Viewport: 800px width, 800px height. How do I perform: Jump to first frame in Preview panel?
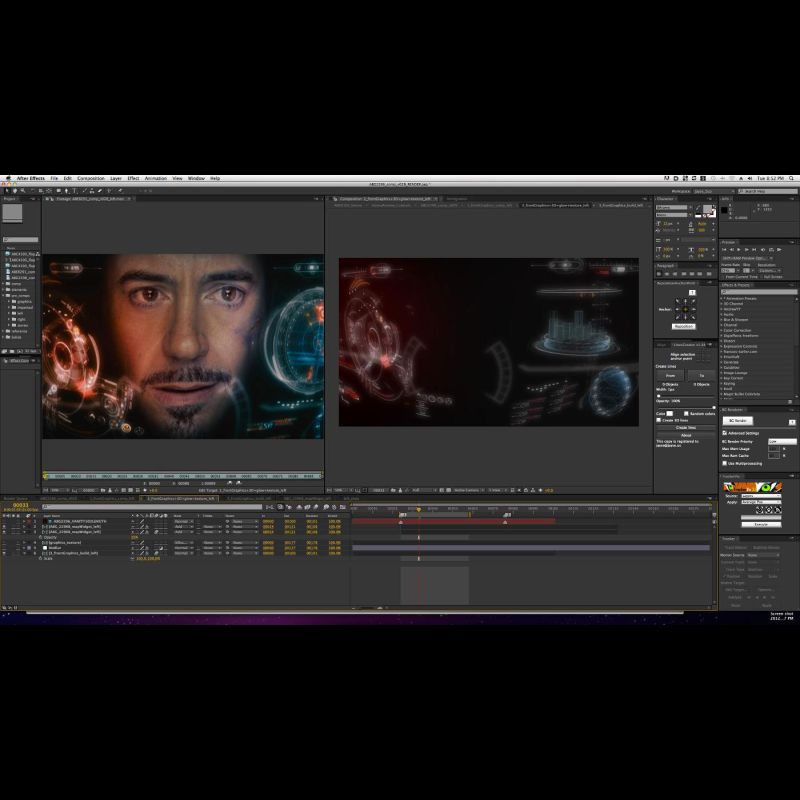724,249
